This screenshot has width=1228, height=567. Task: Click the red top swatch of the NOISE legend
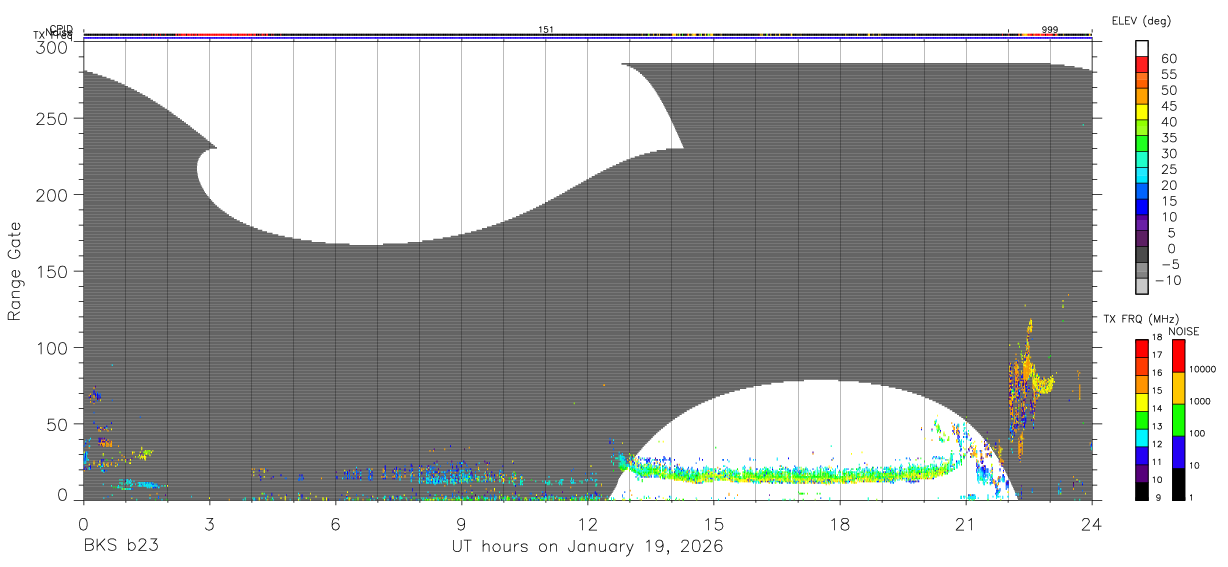pos(1178,356)
